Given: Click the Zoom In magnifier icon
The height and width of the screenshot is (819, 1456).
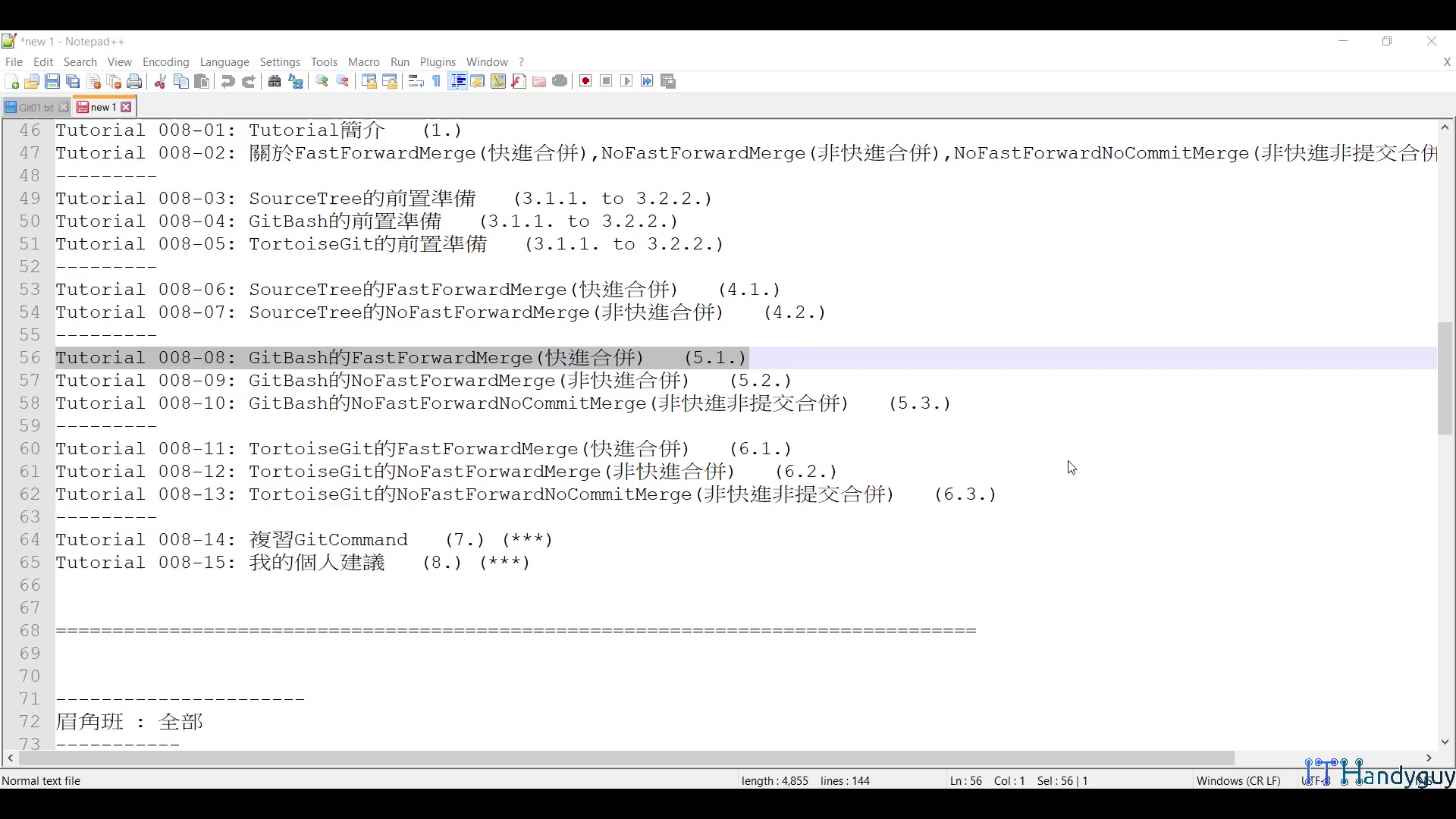Looking at the screenshot, I should pyautogui.click(x=322, y=81).
